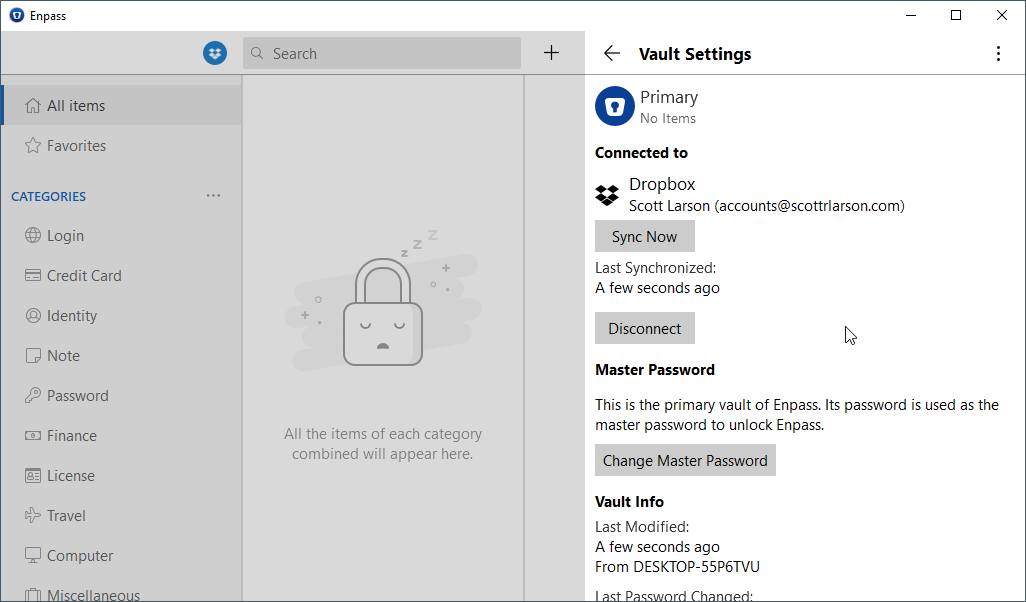Select the Identity category
Image resolution: width=1026 pixels, height=602 pixels.
[x=72, y=316]
